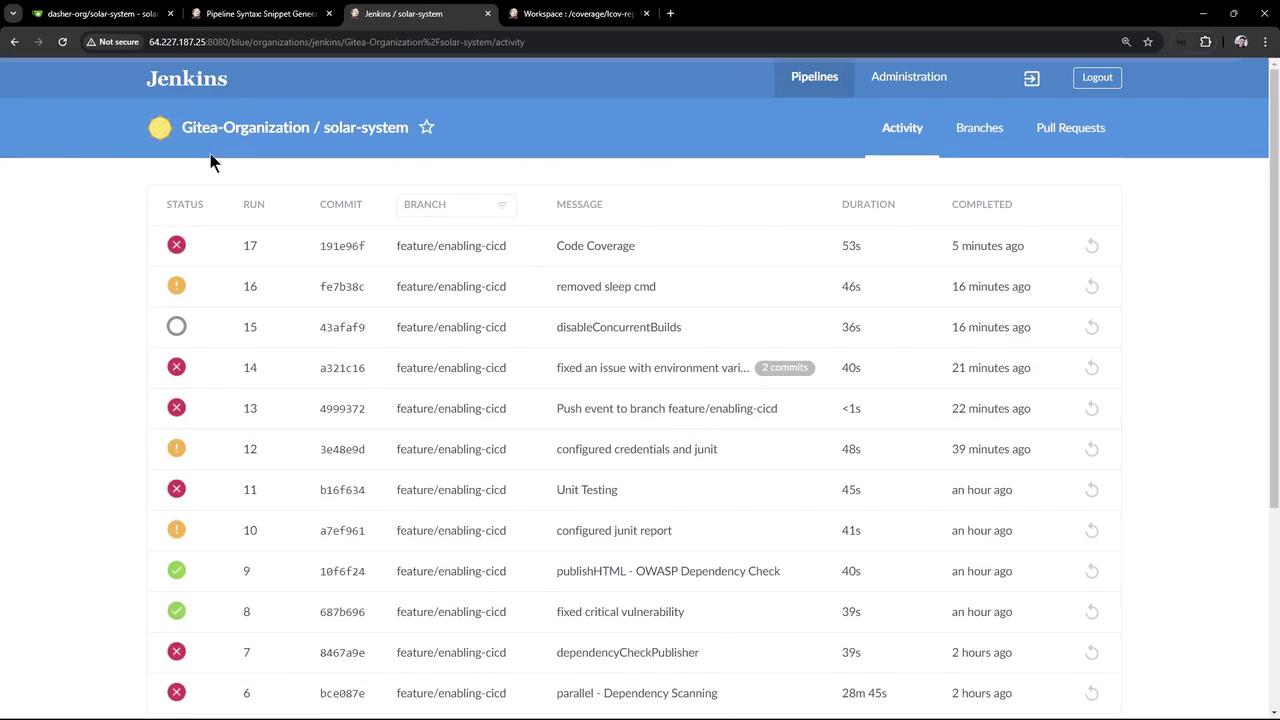Viewport: 1280px width, 720px height.
Task: Open the Pipelines menu item
Action: [x=815, y=77]
